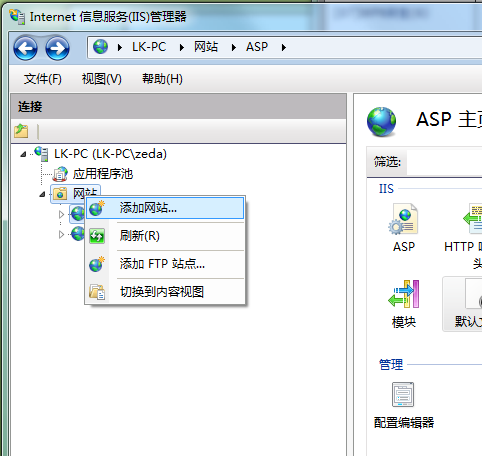Open the ASP feature icon
Viewport: 482px width, 456px height.
tap(404, 228)
